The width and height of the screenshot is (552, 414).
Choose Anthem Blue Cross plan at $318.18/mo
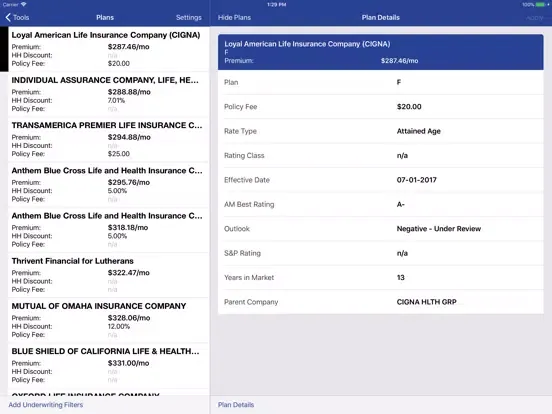tap(108, 230)
